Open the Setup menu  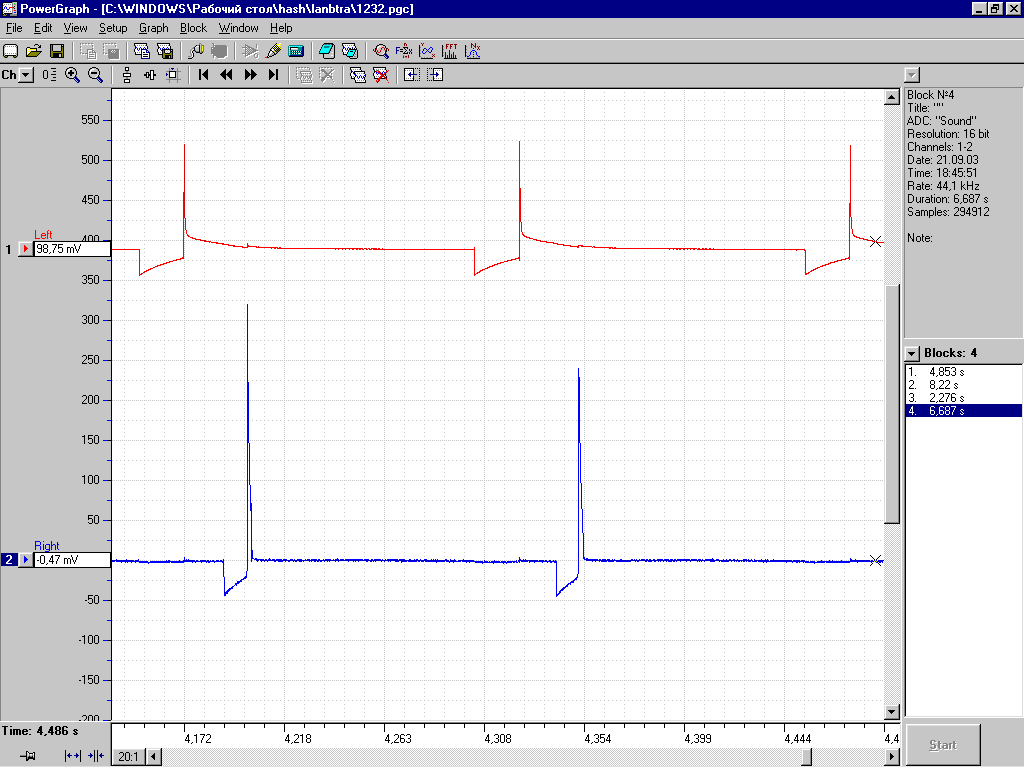(113, 28)
